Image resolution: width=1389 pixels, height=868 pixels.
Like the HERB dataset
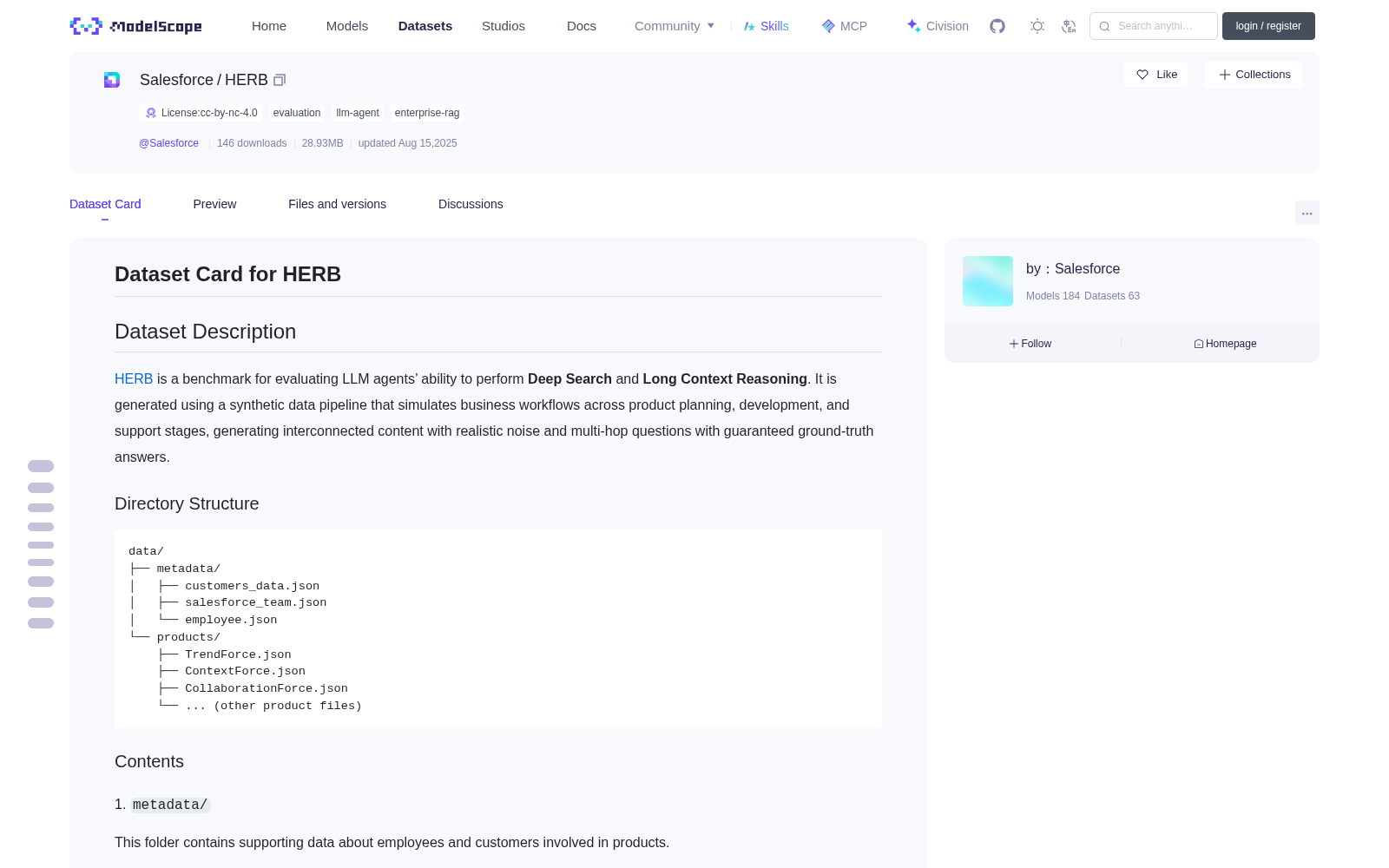pyautogui.click(x=1155, y=75)
